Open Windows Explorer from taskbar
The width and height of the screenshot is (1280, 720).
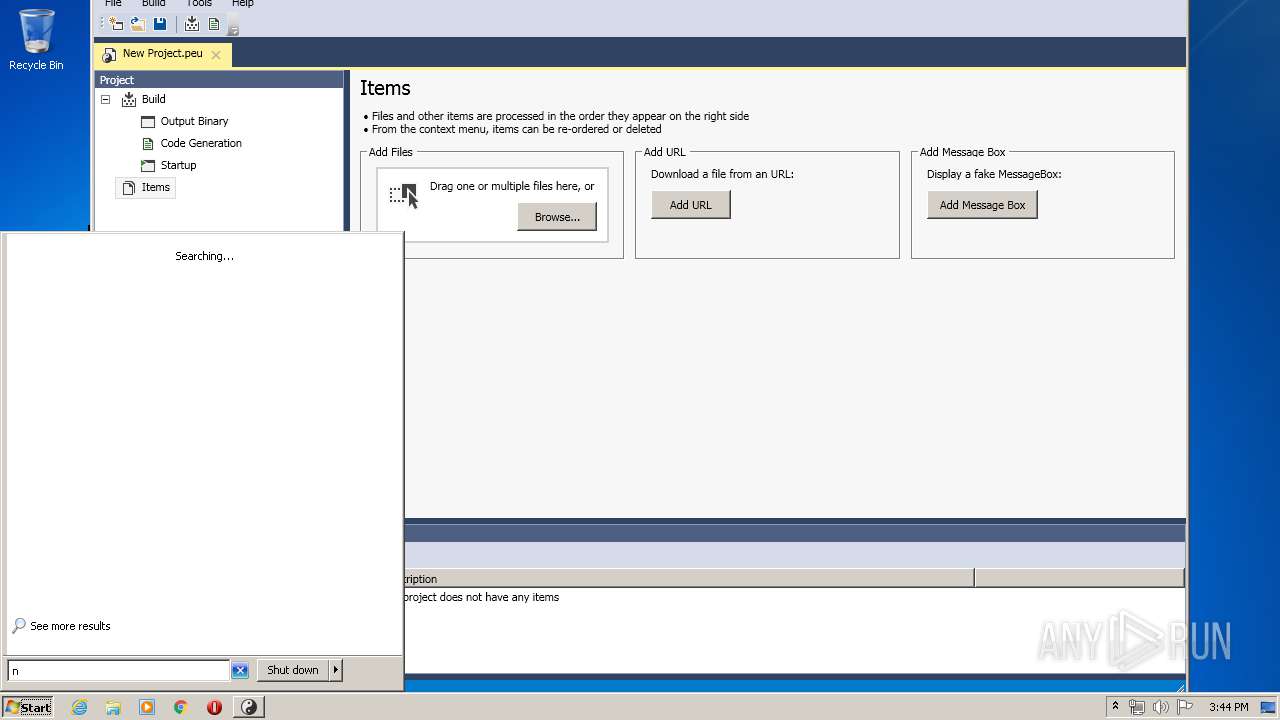[x=113, y=707]
